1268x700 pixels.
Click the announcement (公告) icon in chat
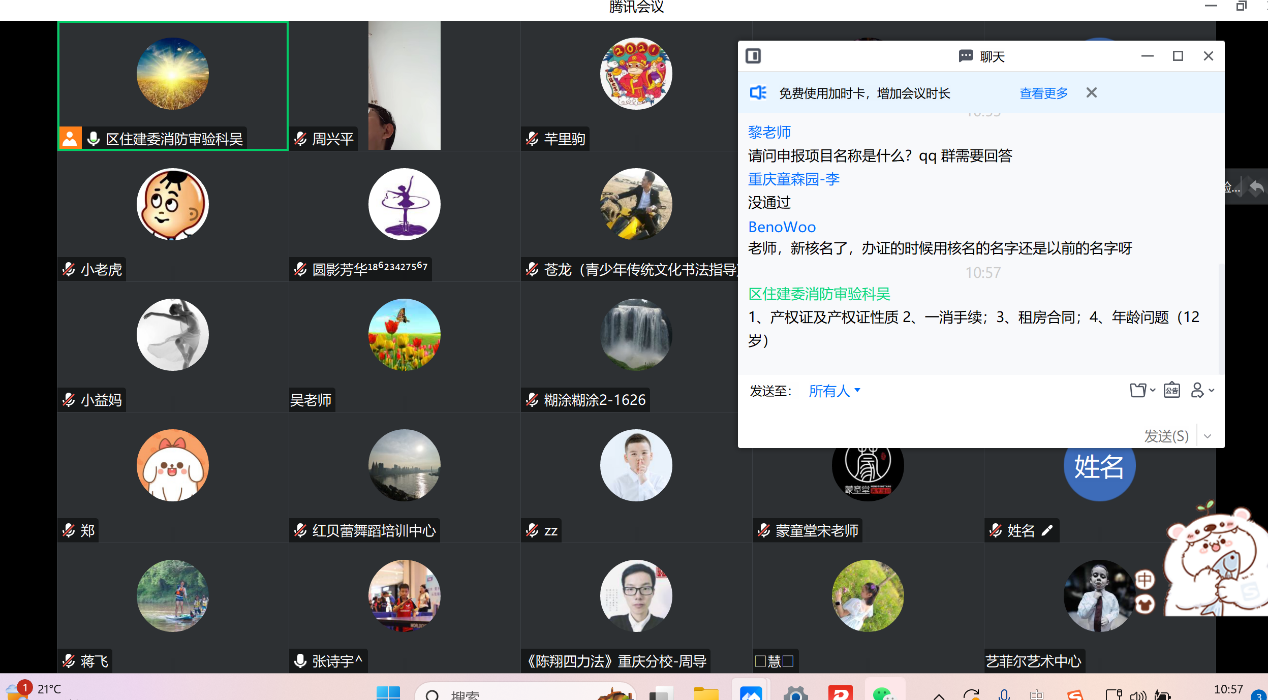(x=1171, y=391)
